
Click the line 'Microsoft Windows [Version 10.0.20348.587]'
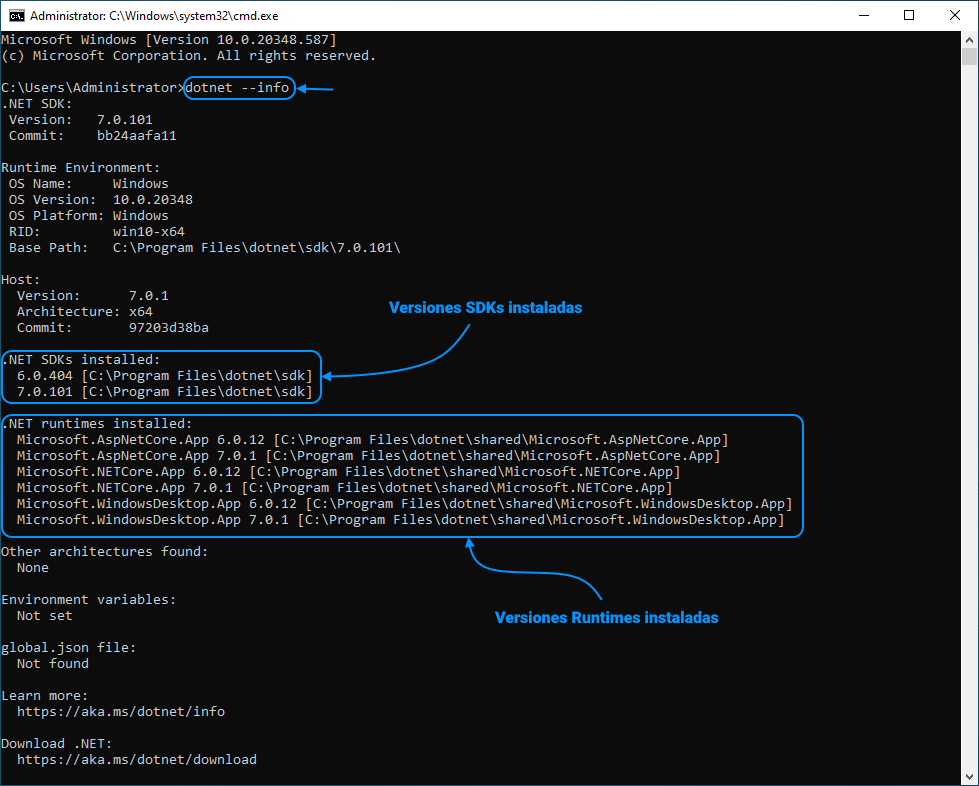(169, 39)
